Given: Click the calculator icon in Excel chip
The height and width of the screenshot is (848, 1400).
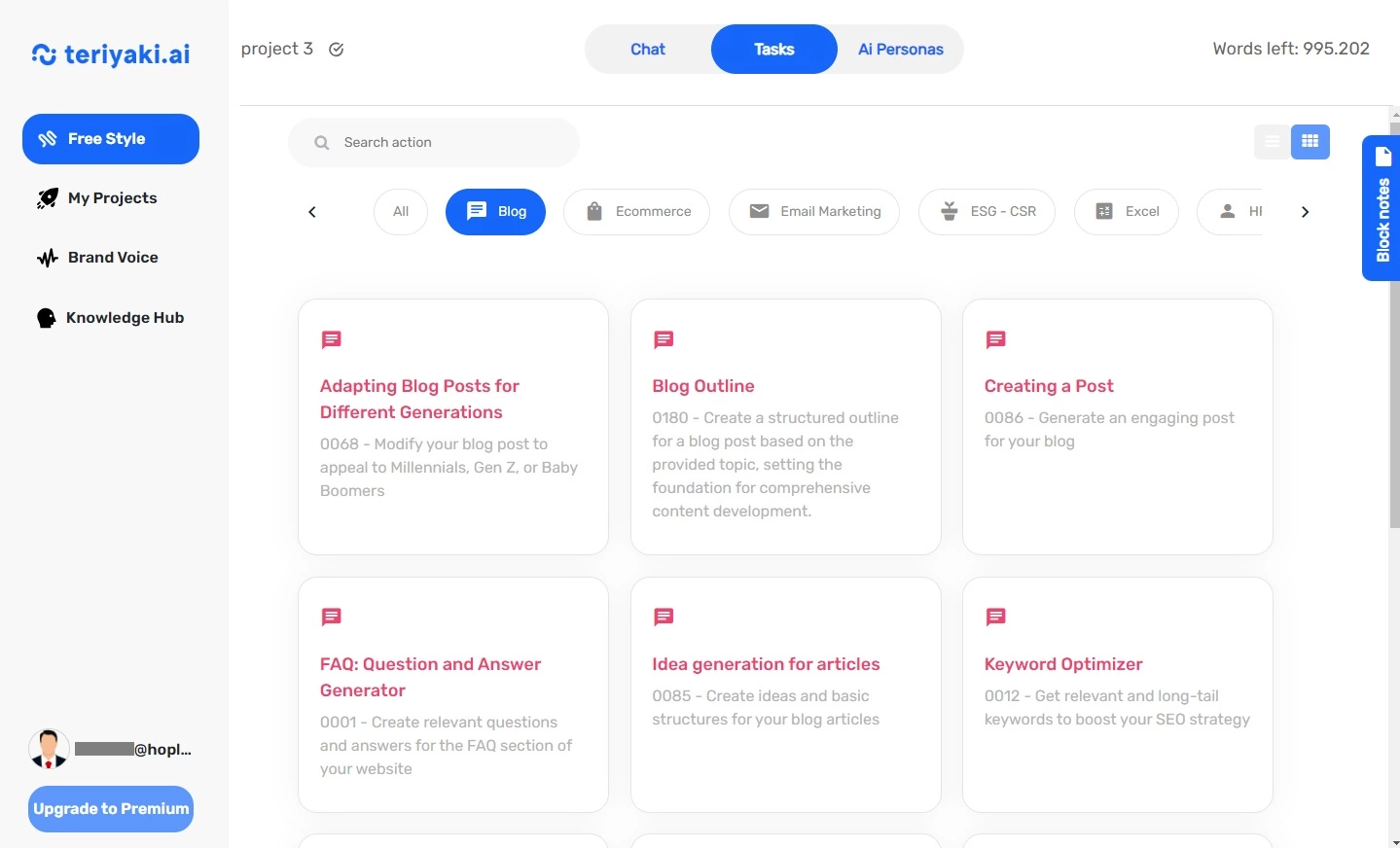Looking at the screenshot, I should 1104,211.
